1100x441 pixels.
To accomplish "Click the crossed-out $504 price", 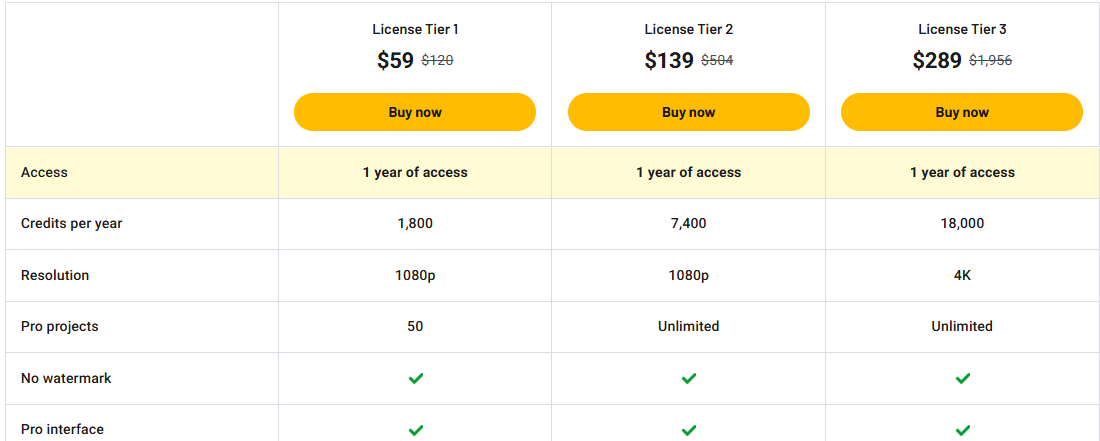I will pos(717,60).
